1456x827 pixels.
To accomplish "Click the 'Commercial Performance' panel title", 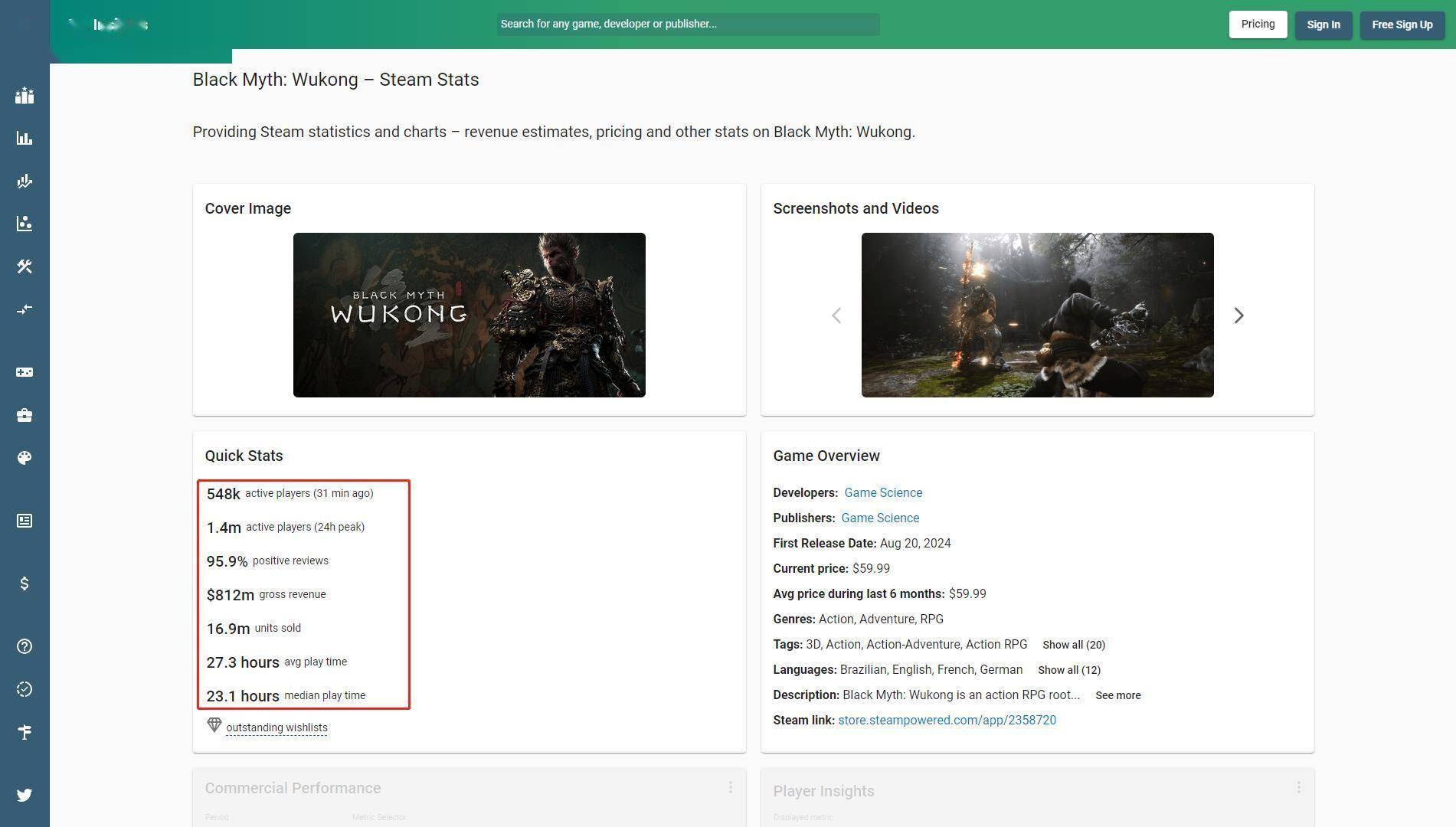I will click(x=293, y=788).
